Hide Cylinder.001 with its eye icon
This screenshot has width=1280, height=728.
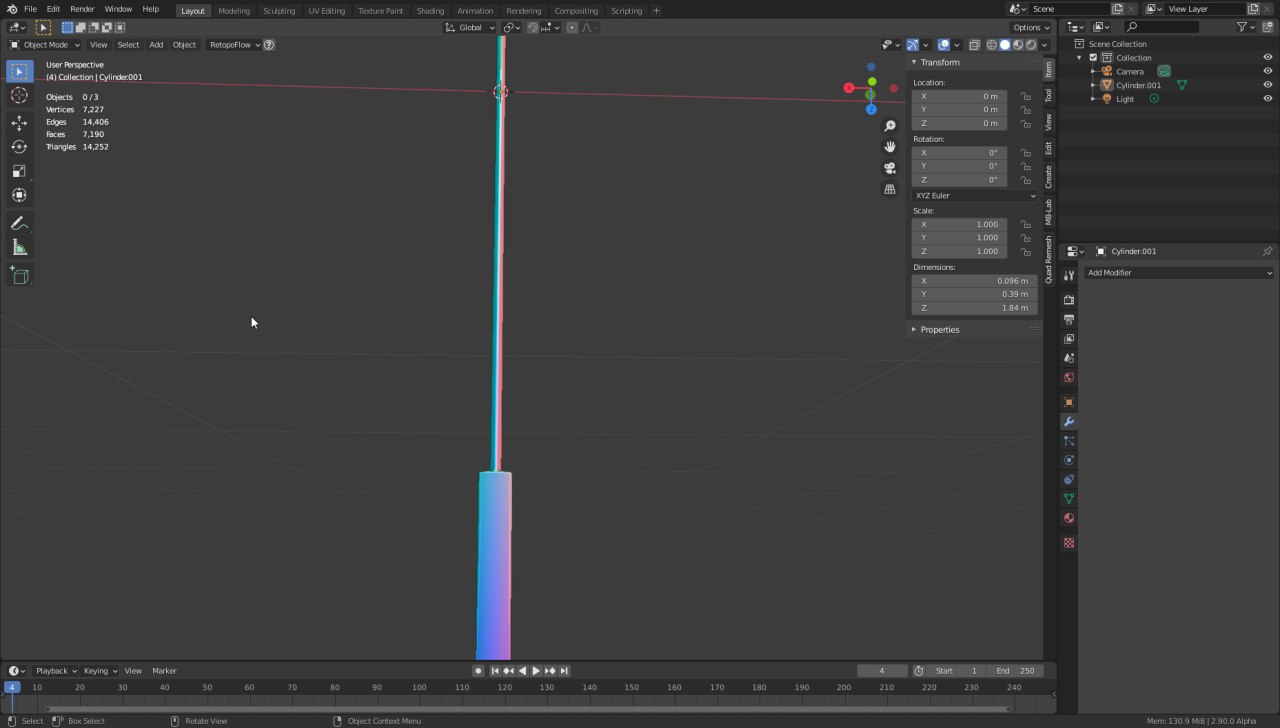click(1268, 85)
